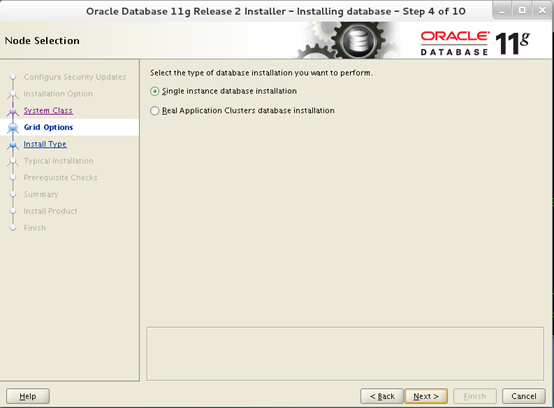Select Single instance database installation radio button
Screen dimensions: 554x408
[154, 91]
